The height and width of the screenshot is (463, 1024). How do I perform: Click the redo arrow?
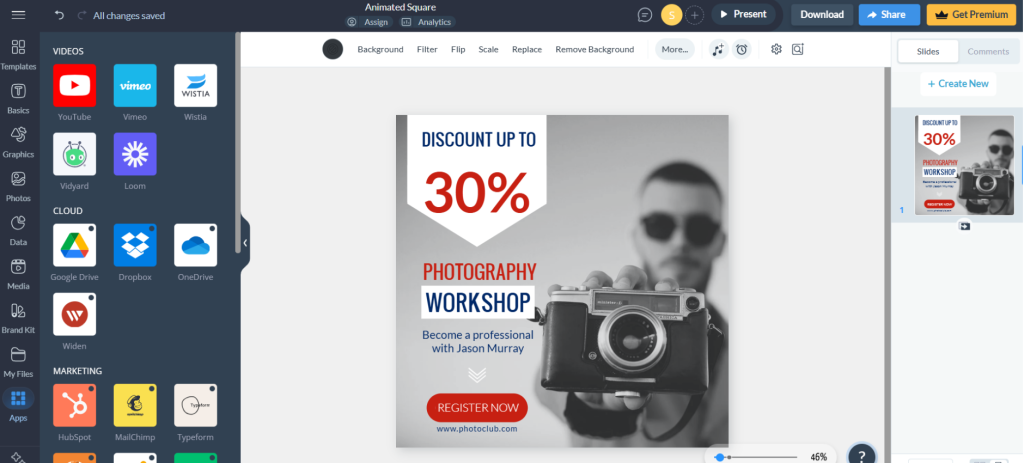81,15
